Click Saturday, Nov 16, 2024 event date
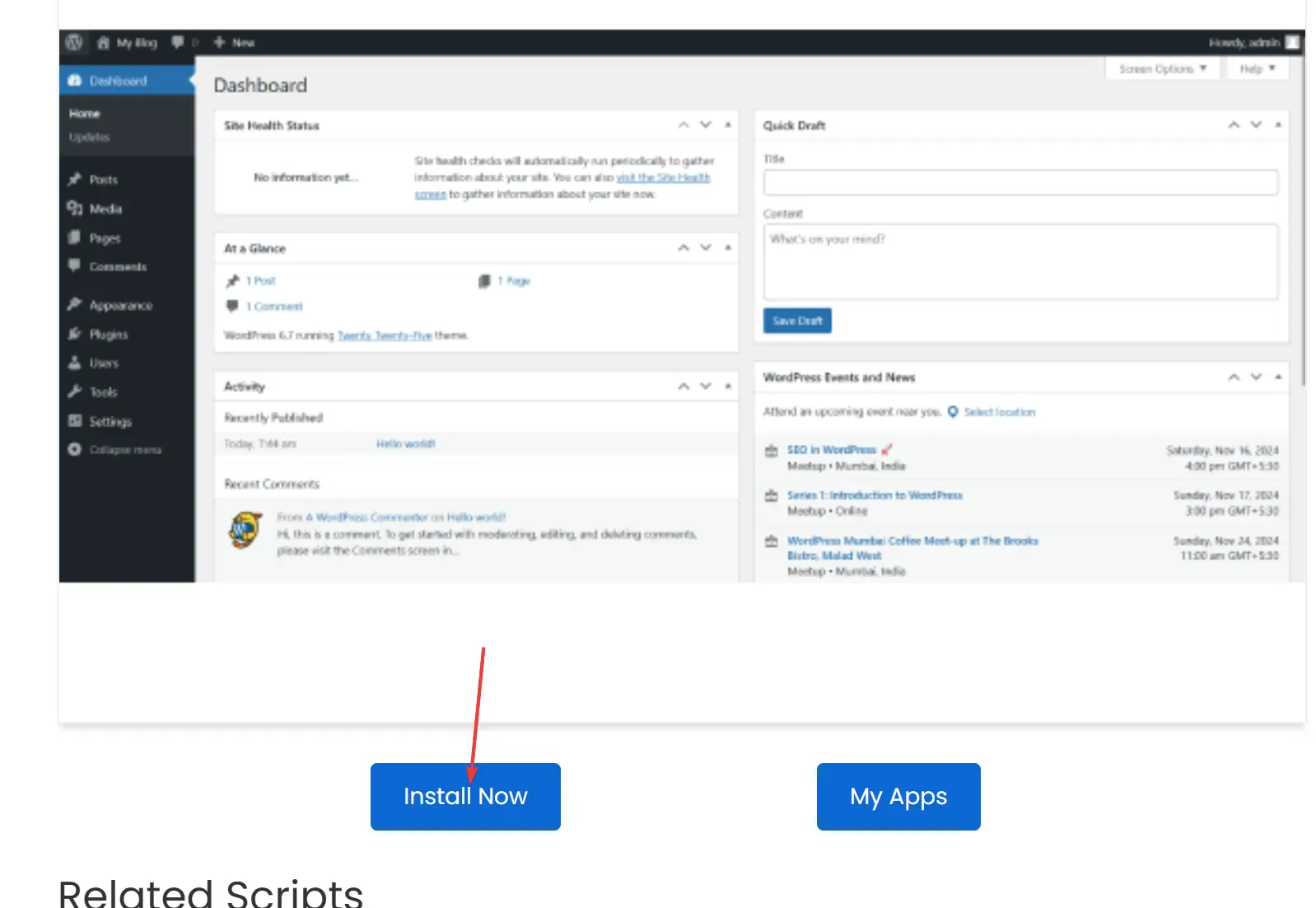Screen dimensions: 1316x908 click(1222, 451)
